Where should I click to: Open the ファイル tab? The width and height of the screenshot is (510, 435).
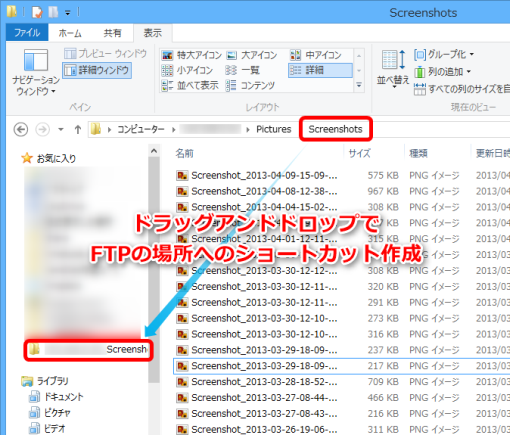(x=27, y=33)
